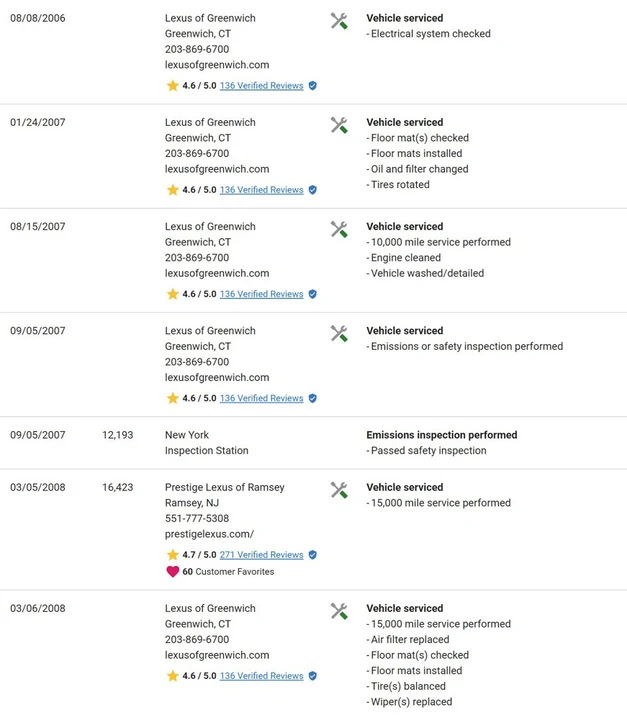Click the service wrench icon for 08/08/2006
This screenshot has width=627, height=720.
click(x=339, y=21)
